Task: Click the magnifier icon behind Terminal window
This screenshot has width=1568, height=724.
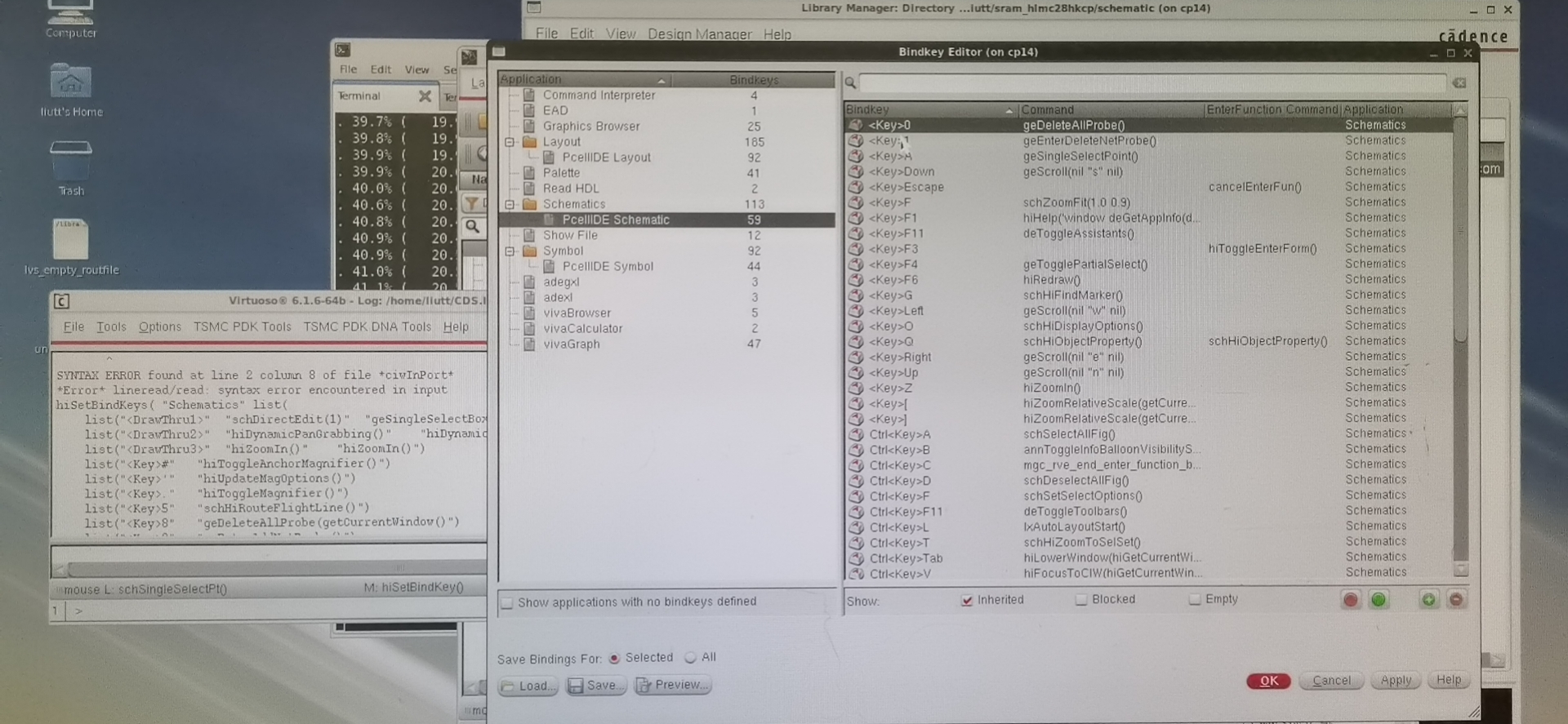Action: click(x=473, y=226)
